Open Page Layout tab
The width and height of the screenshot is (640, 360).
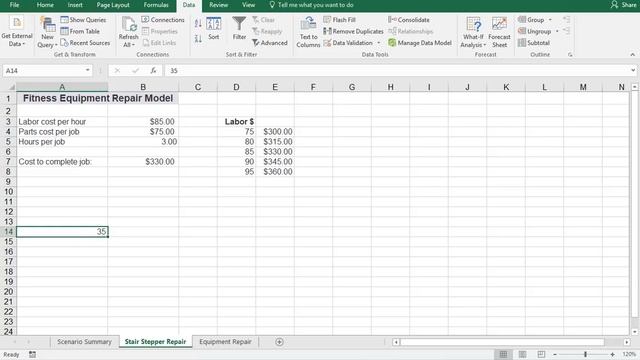(x=113, y=5)
